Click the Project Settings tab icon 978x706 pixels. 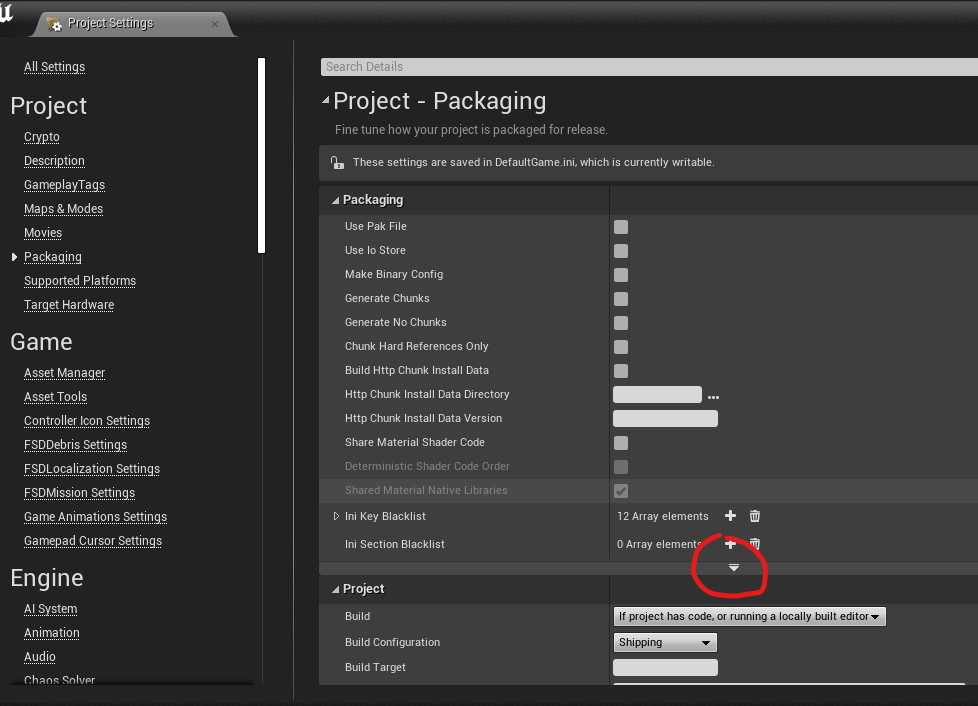click(x=54, y=24)
